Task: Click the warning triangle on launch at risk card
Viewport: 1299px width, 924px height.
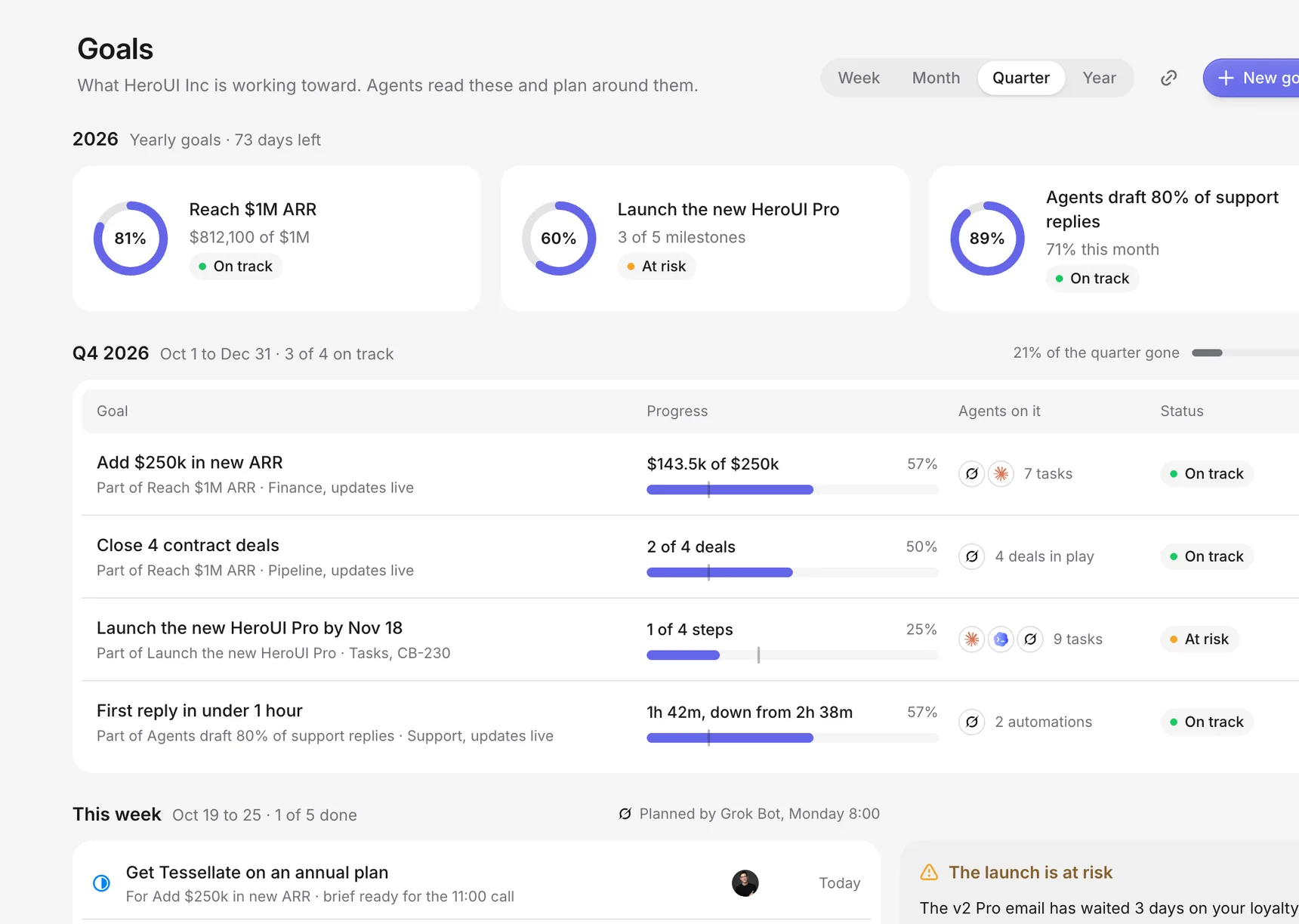Action: click(x=929, y=873)
